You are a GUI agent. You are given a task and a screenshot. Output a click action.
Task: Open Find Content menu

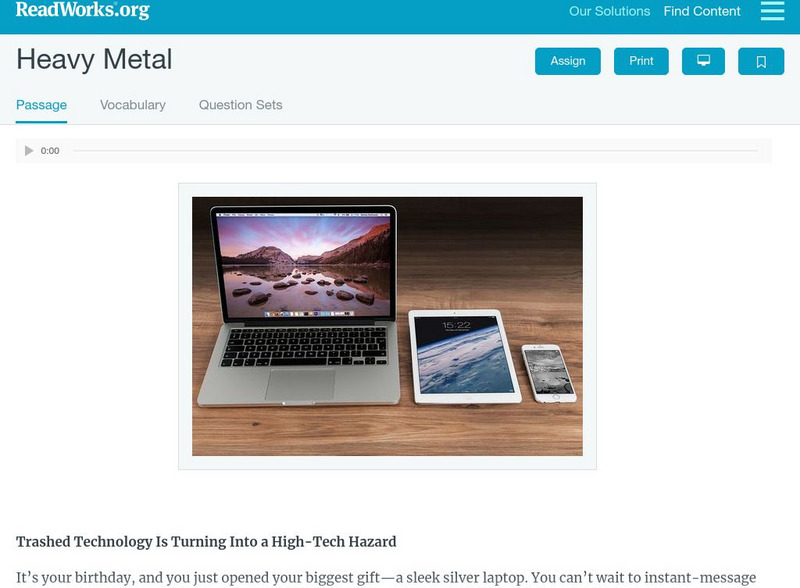pos(702,11)
